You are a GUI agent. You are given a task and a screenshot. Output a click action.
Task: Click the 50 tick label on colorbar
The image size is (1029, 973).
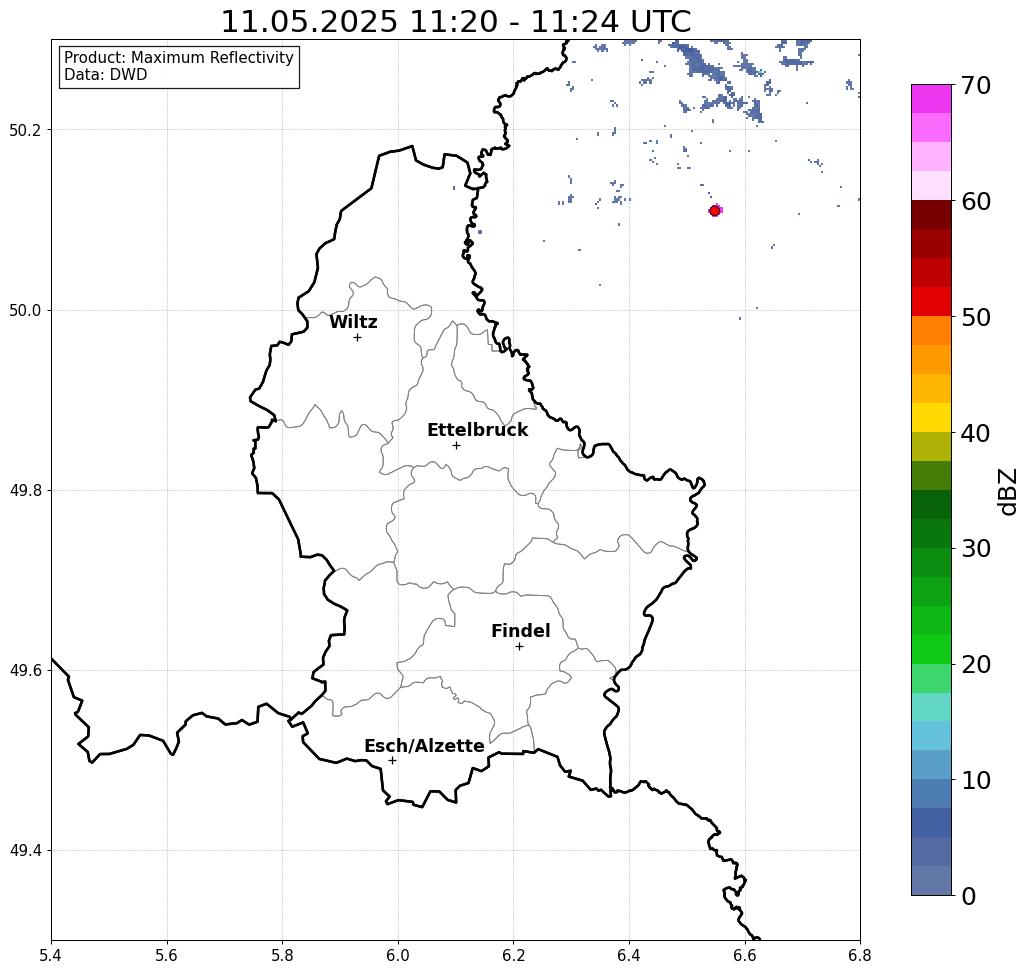[x=976, y=317]
